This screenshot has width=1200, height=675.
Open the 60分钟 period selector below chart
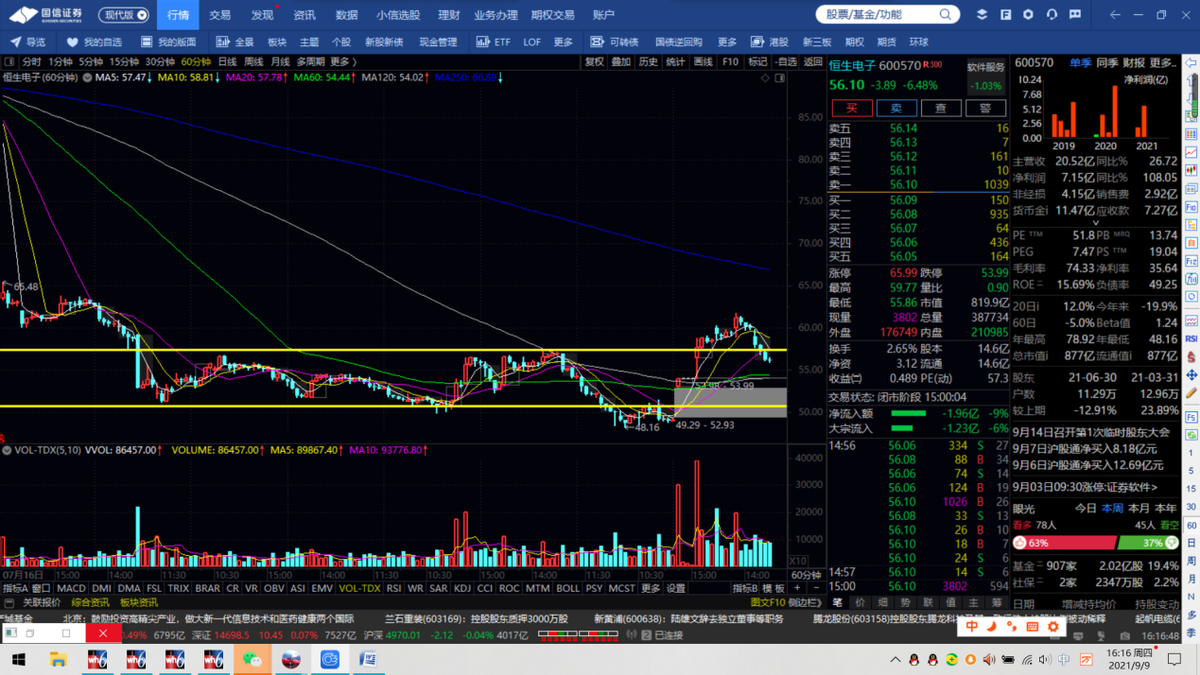(806, 575)
